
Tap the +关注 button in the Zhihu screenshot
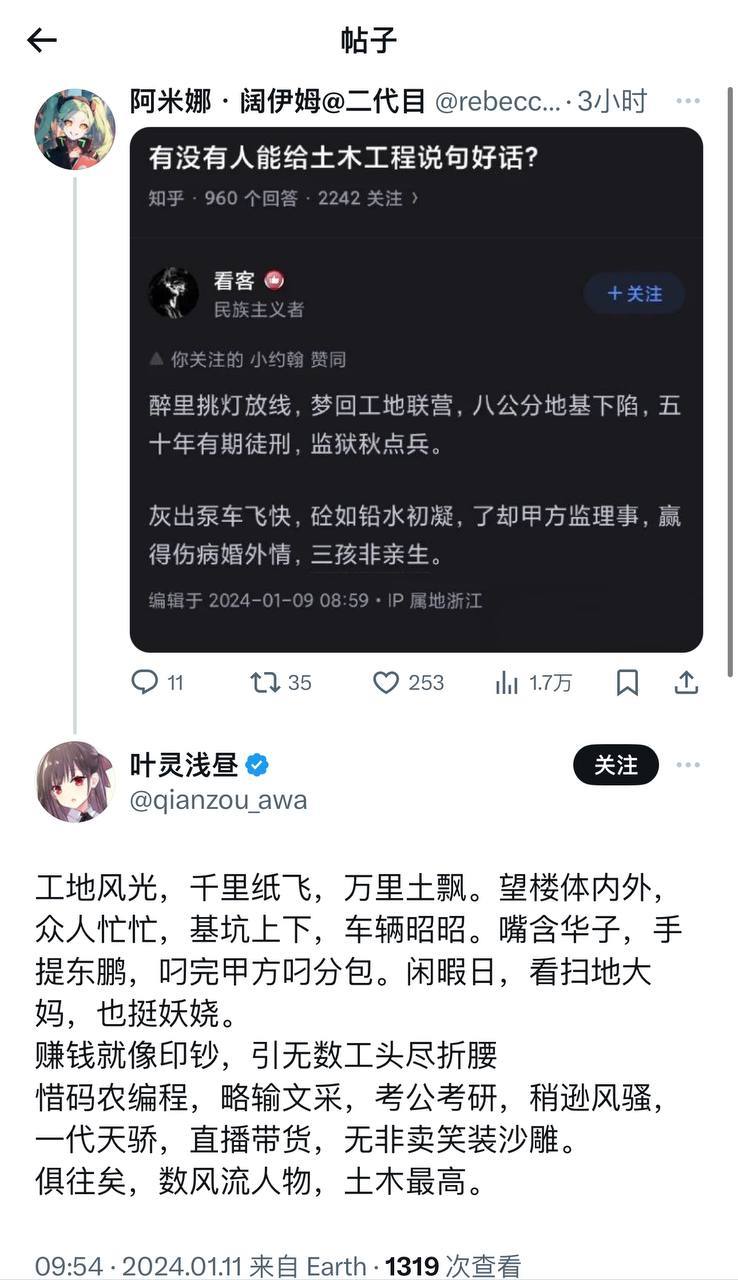click(x=634, y=293)
